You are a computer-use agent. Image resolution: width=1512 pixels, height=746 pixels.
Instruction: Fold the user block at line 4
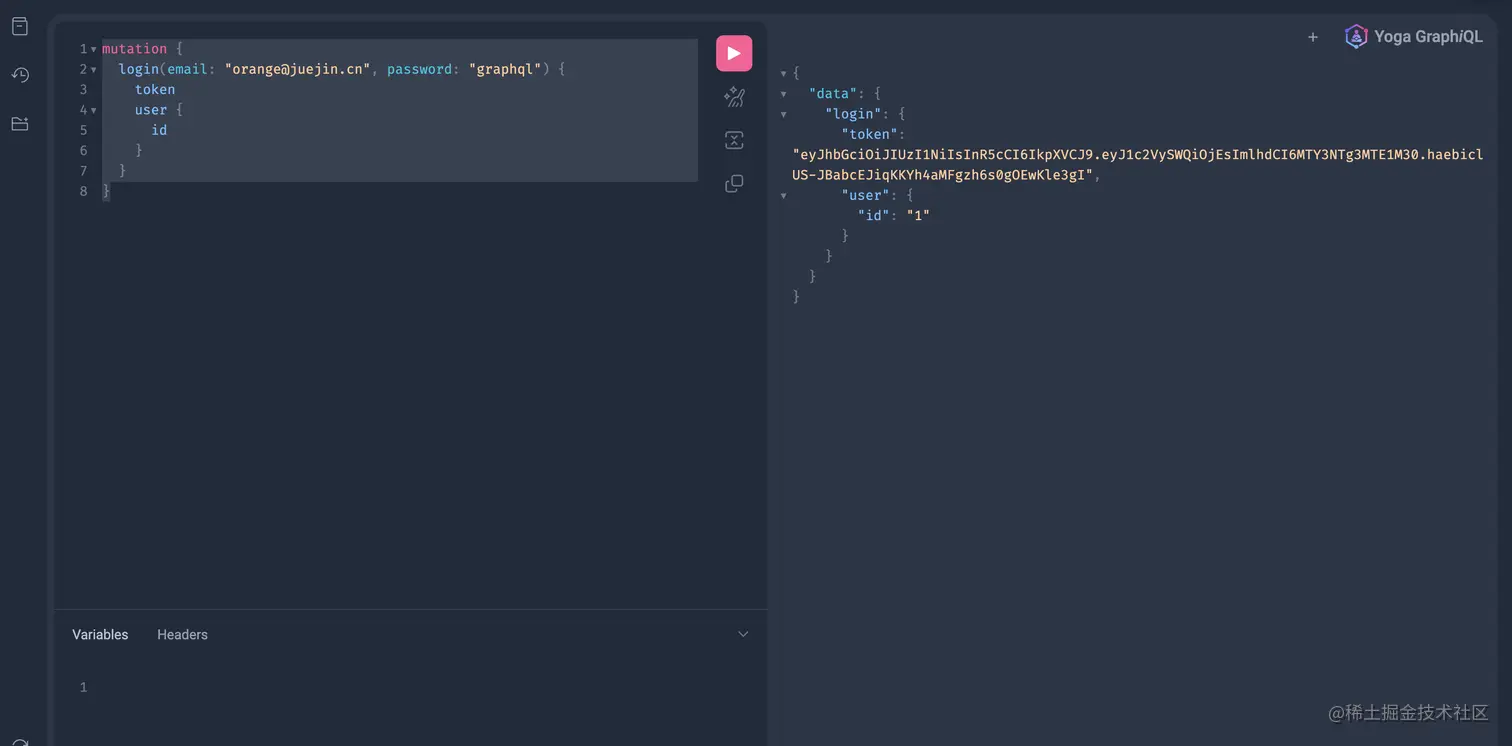click(94, 110)
